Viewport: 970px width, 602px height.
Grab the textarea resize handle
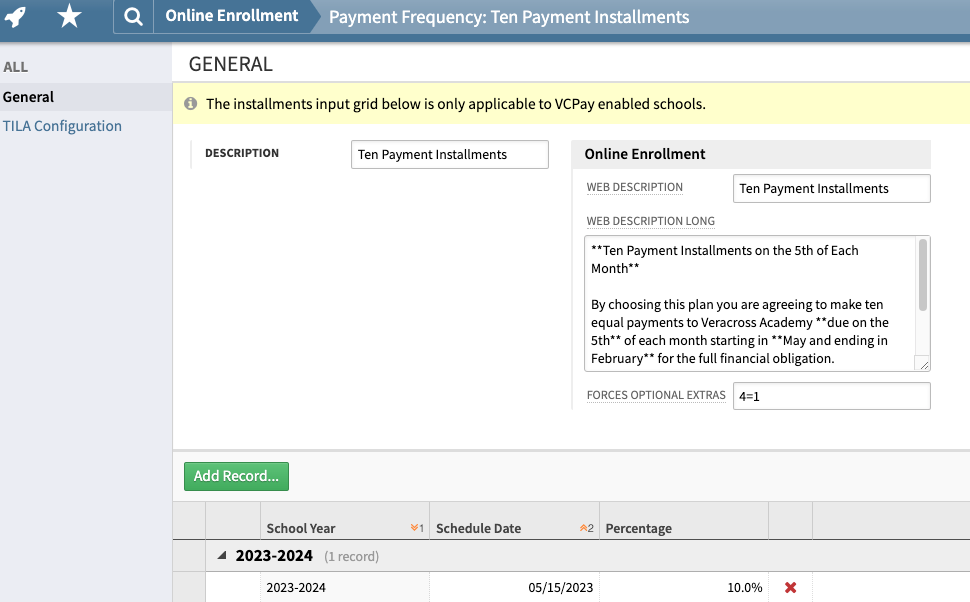pyautogui.click(x=924, y=365)
